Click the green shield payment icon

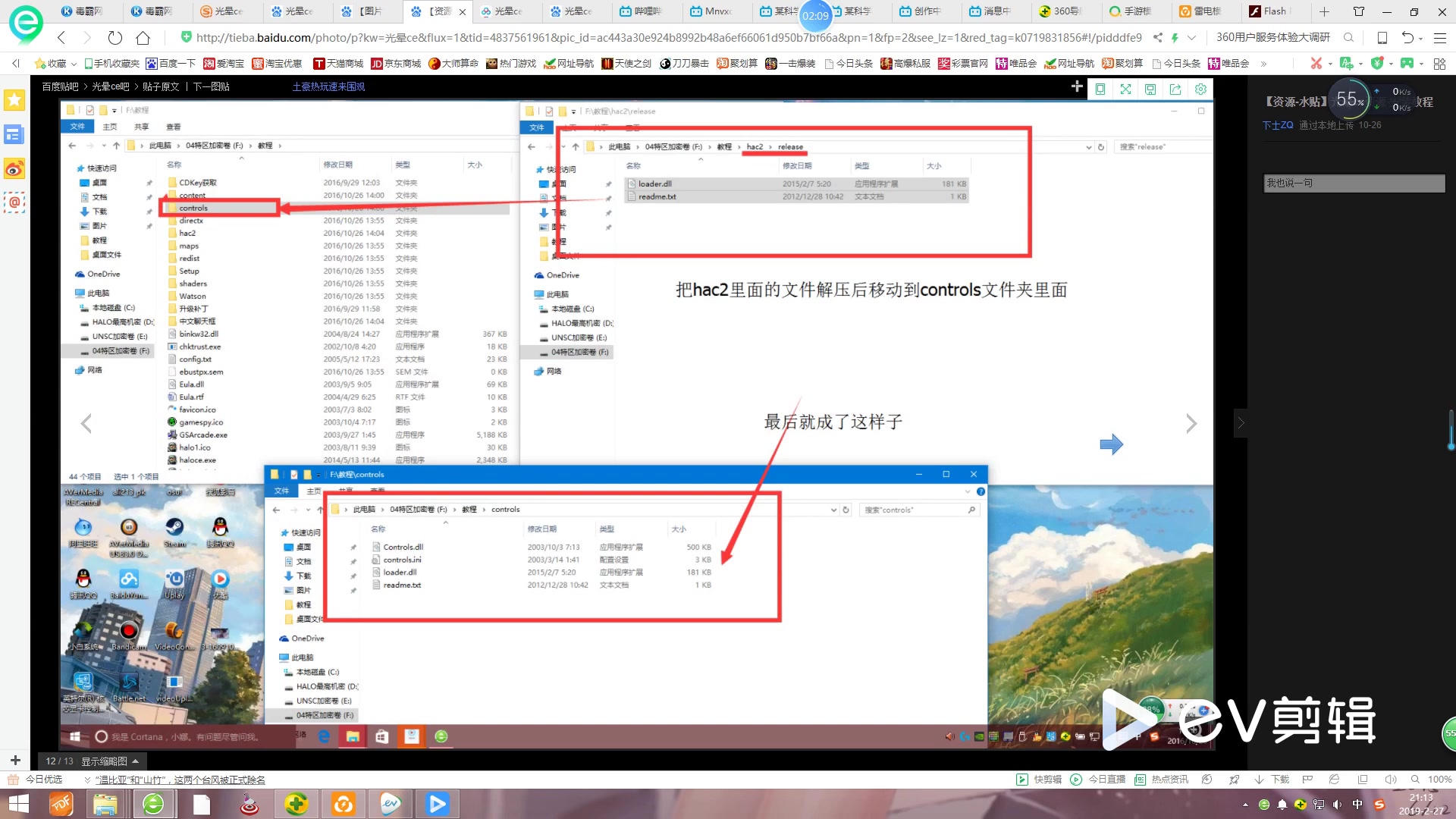1376,64
